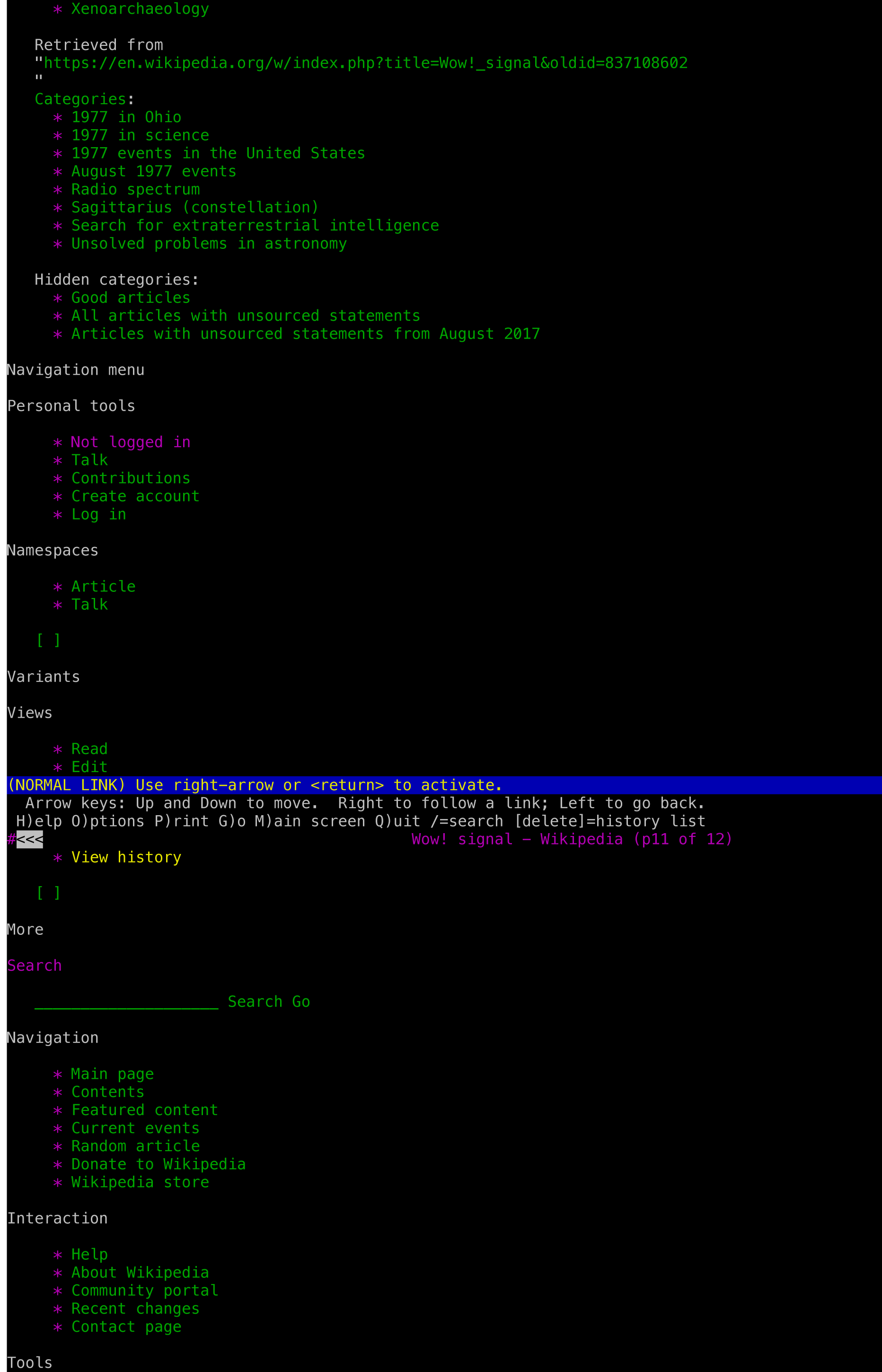Open All articles with unsourced statements
Viewport: 882px width, 1372px height.
click(246, 316)
